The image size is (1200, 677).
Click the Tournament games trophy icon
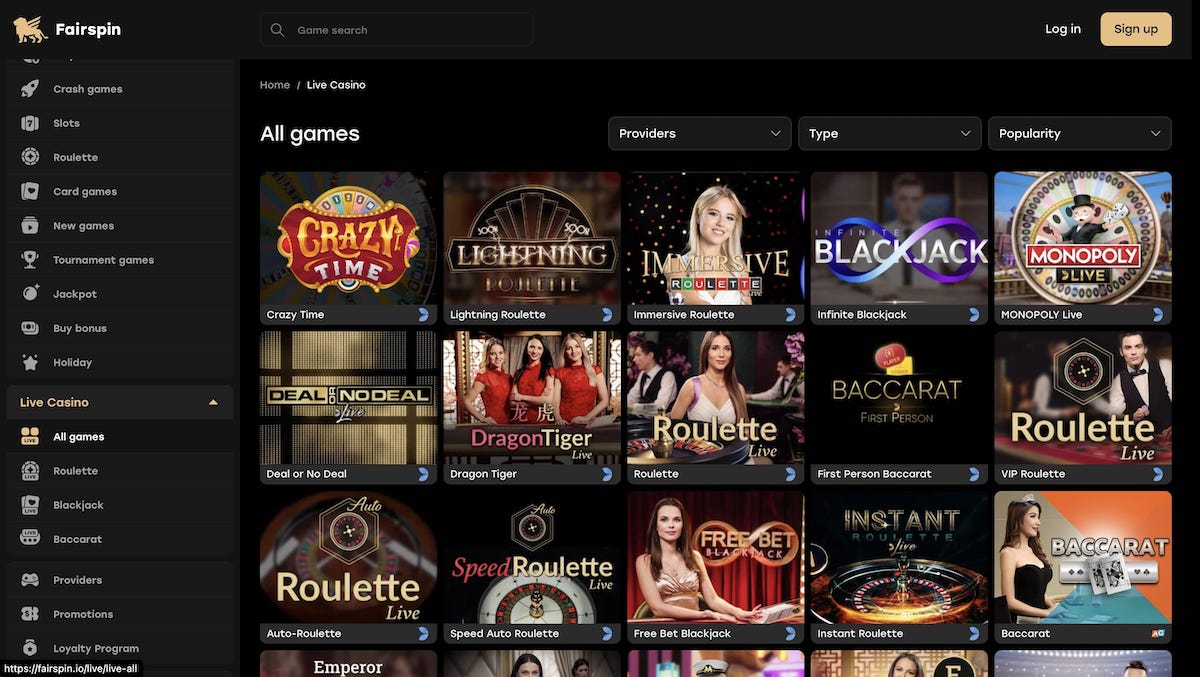pos(30,260)
